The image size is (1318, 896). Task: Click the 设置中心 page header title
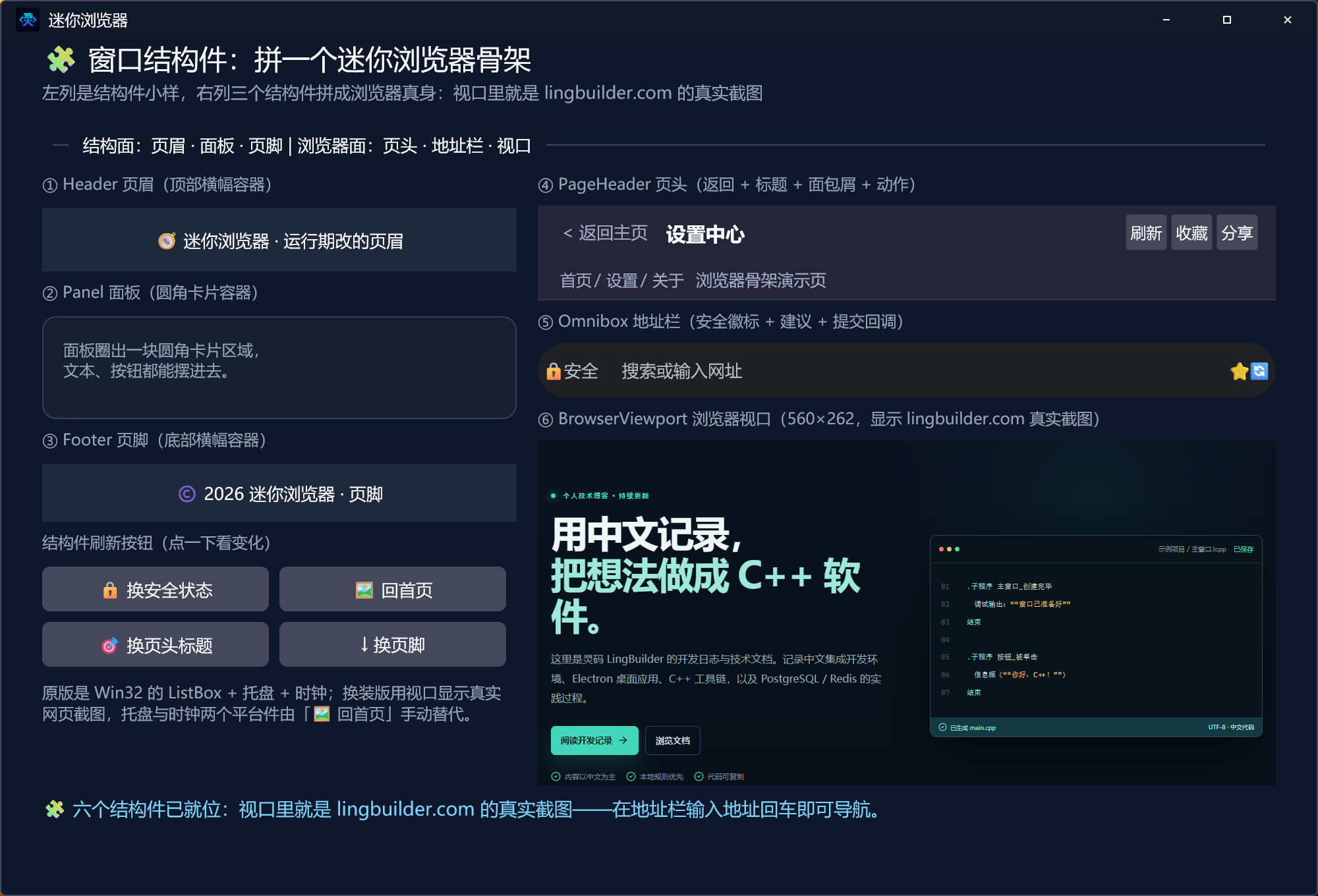(705, 235)
